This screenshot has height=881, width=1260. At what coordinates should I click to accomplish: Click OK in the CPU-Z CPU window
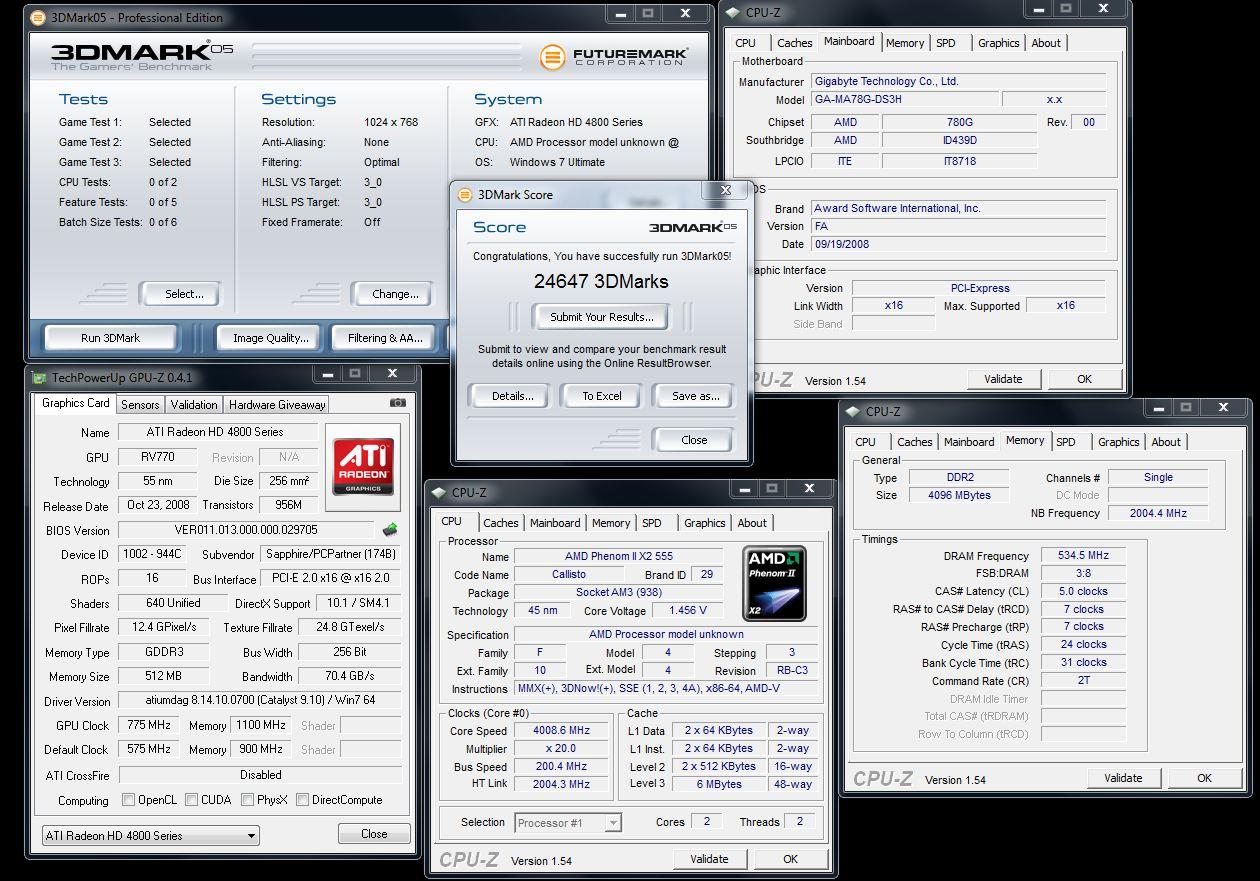point(790,858)
